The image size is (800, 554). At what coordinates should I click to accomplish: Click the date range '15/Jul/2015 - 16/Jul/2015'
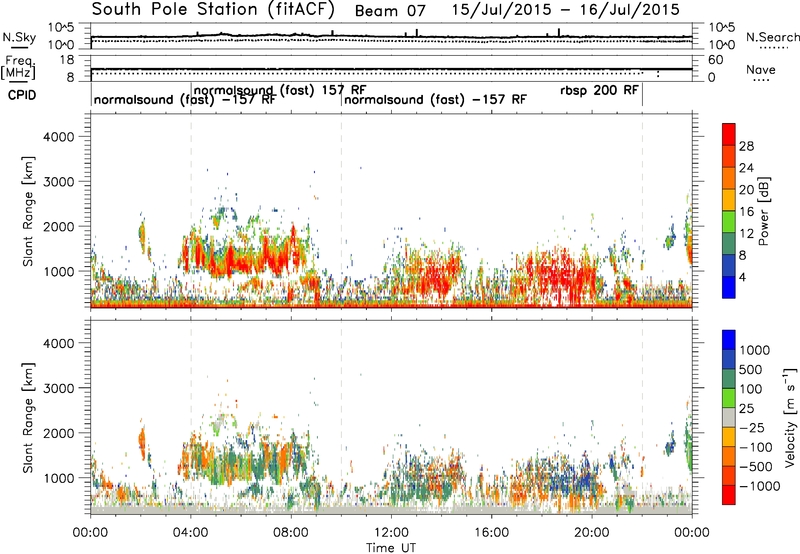(x=565, y=10)
